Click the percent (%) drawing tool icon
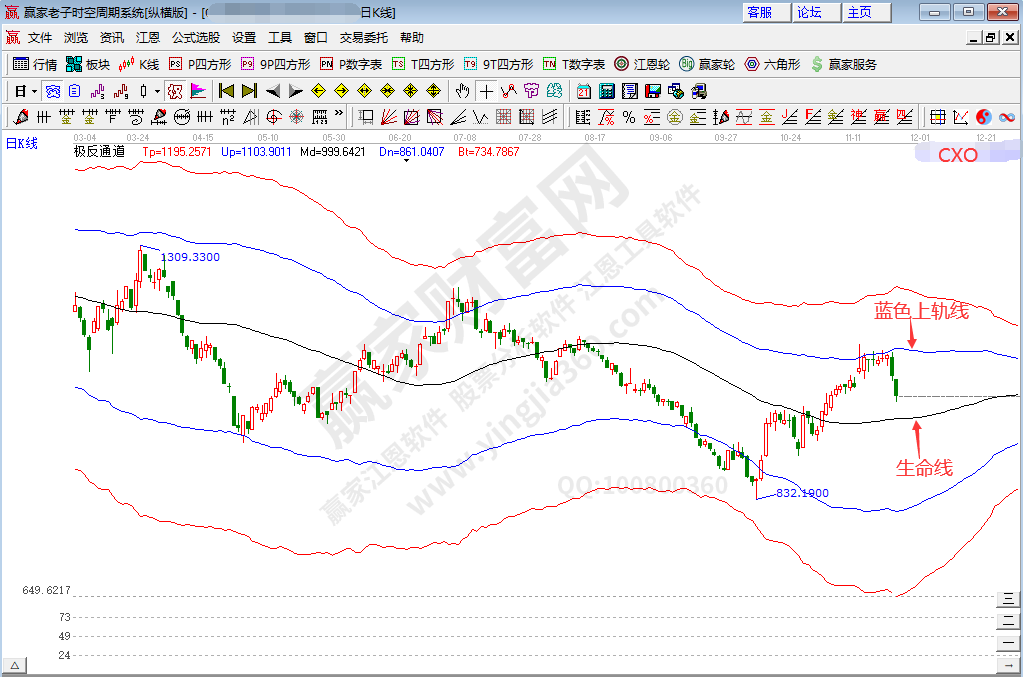The height and width of the screenshot is (677, 1023). (x=628, y=117)
